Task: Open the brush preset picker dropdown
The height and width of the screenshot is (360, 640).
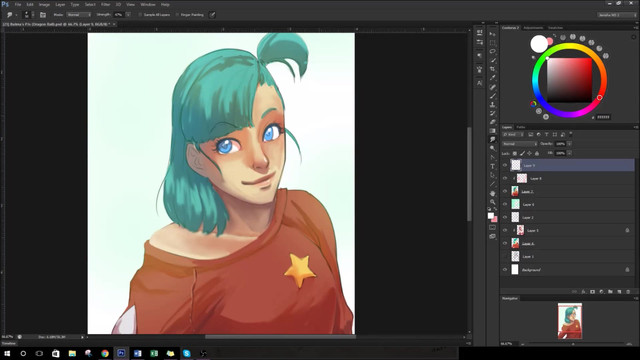Action: pos(33,15)
